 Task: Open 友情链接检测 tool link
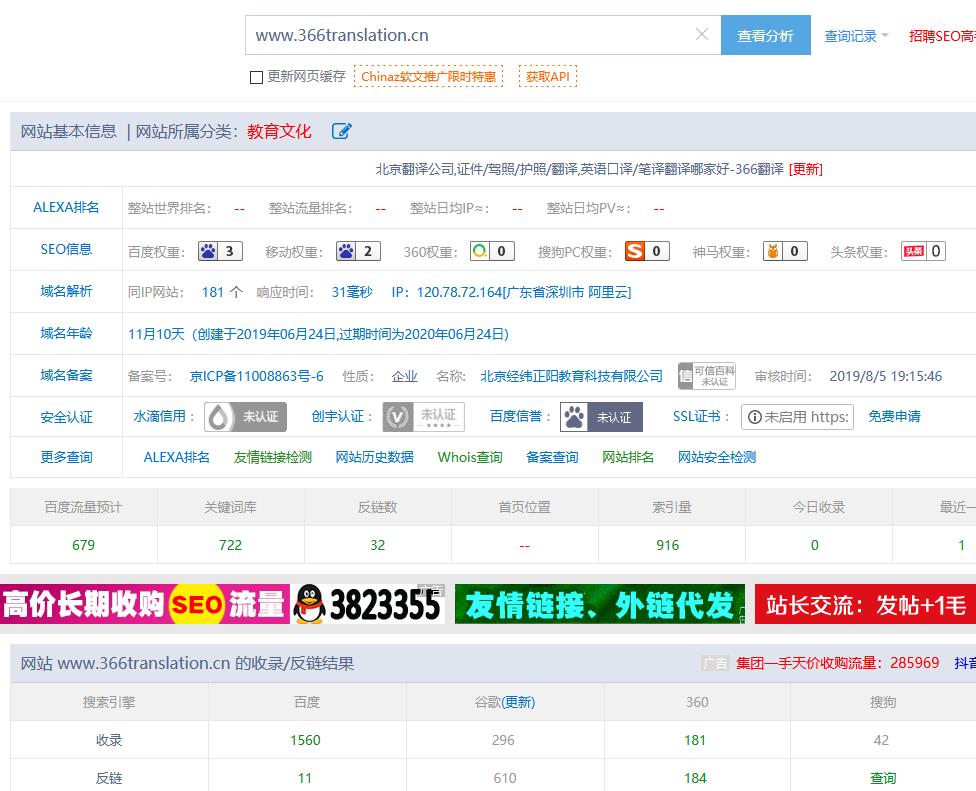pyautogui.click(x=273, y=457)
